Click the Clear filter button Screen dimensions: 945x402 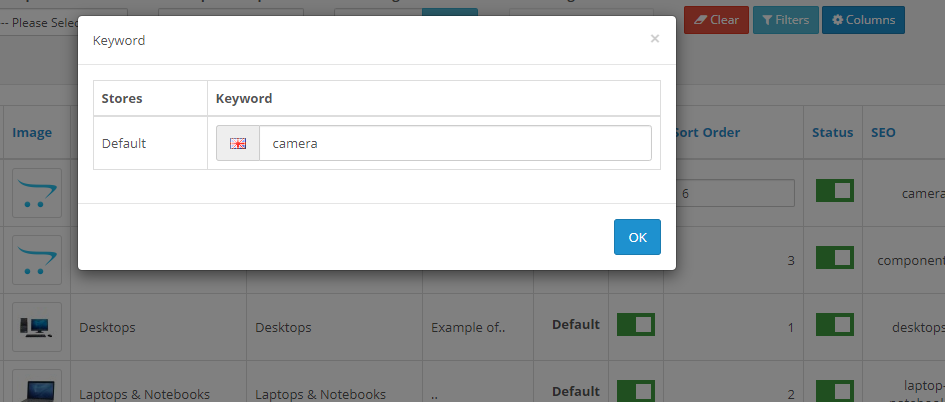716,20
